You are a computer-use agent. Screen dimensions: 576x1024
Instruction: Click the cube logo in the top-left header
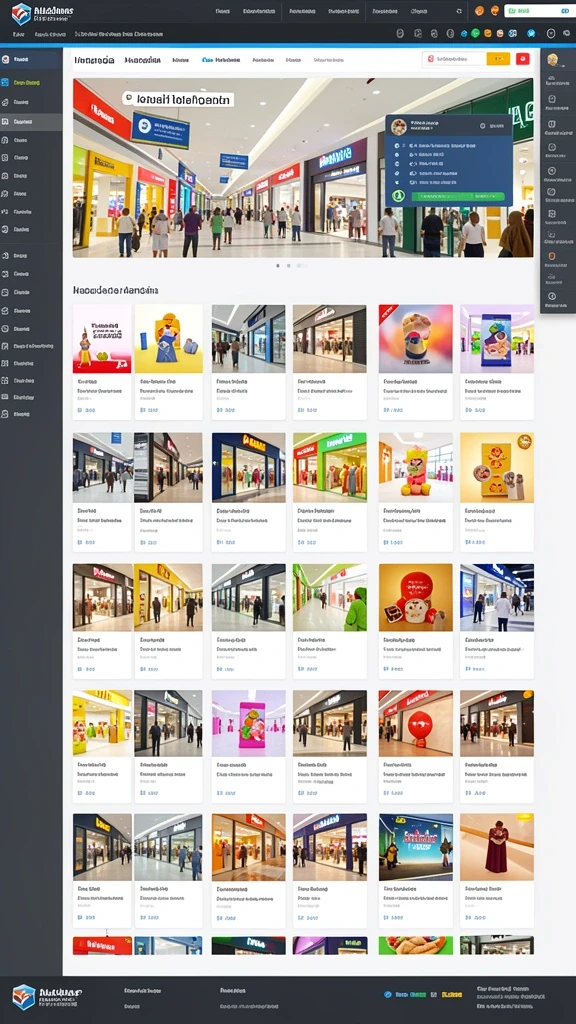(x=22, y=13)
